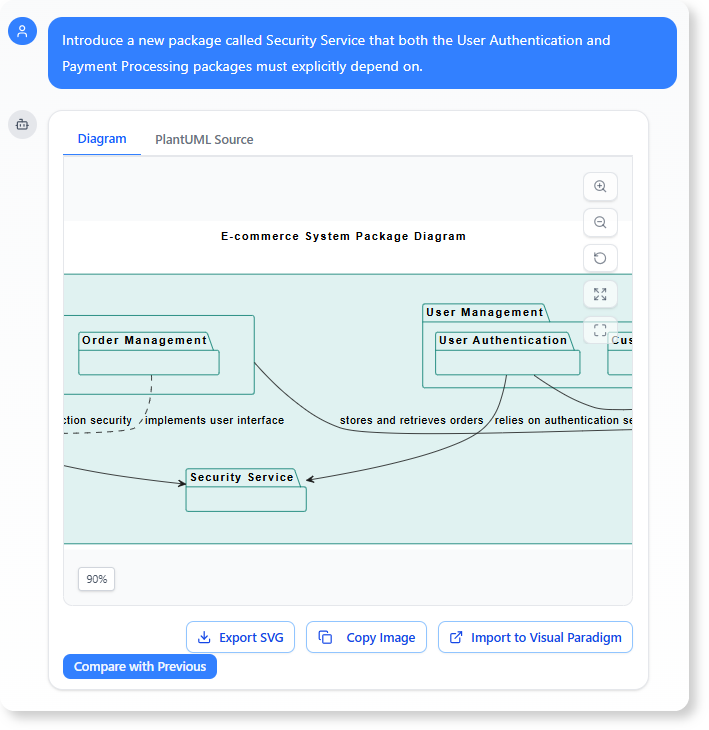The image size is (709, 730).
Task: Click the fullscreen corner-brackets icon
Action: point(600,329)
